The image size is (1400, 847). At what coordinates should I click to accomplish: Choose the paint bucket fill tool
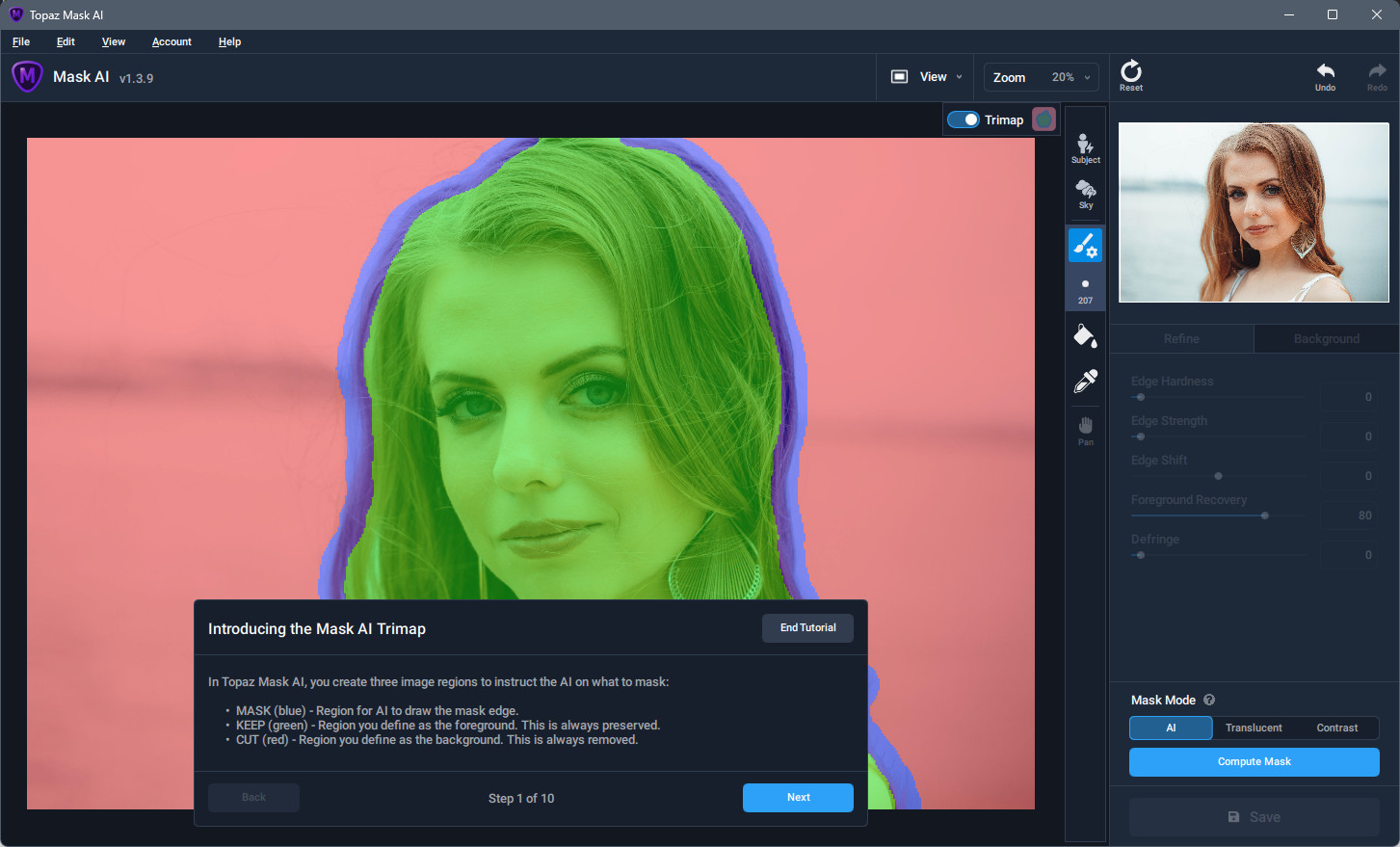pos(1085,336)
